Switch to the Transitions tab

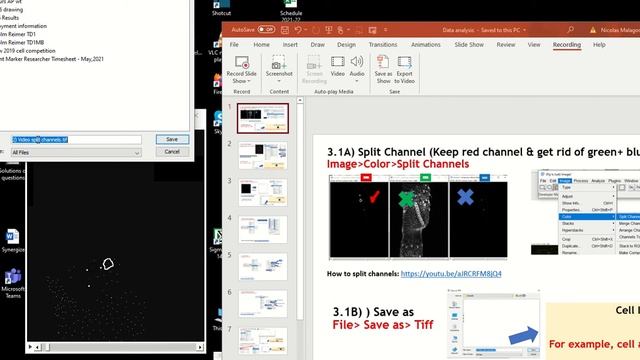tap(382, 44)
